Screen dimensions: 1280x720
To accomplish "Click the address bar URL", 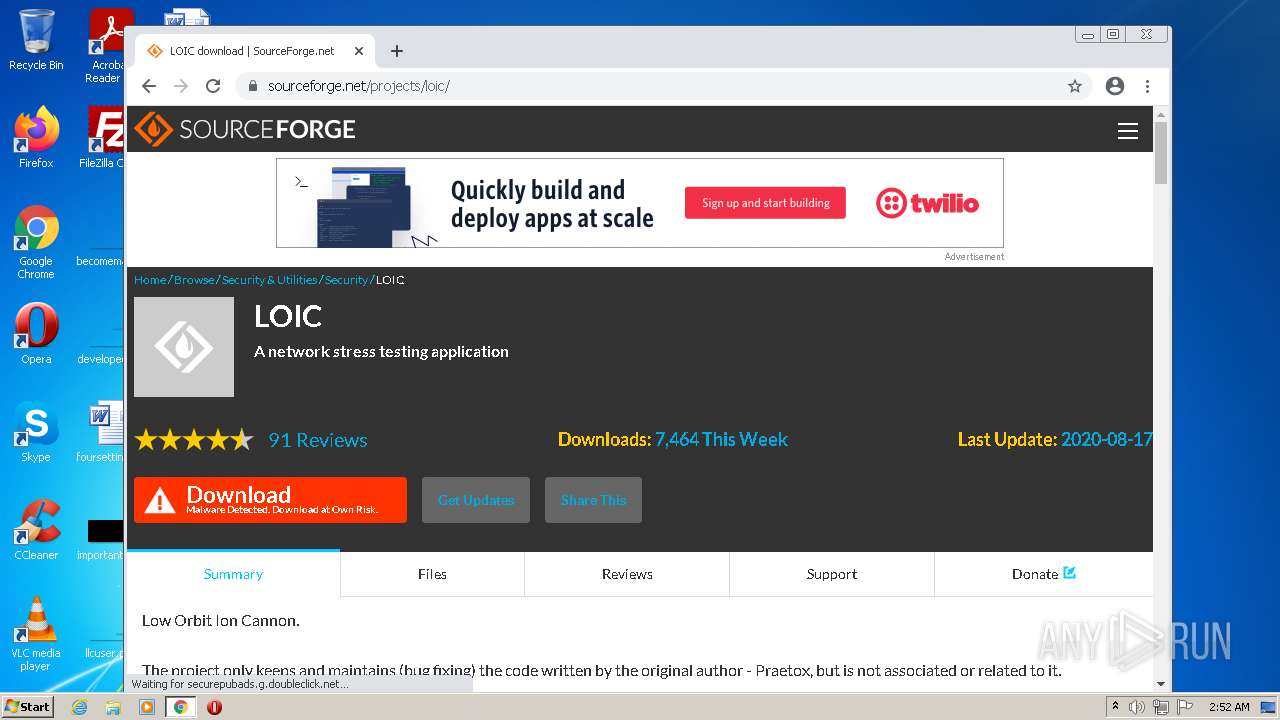I will pyautogui.click(x=359, y=86).
